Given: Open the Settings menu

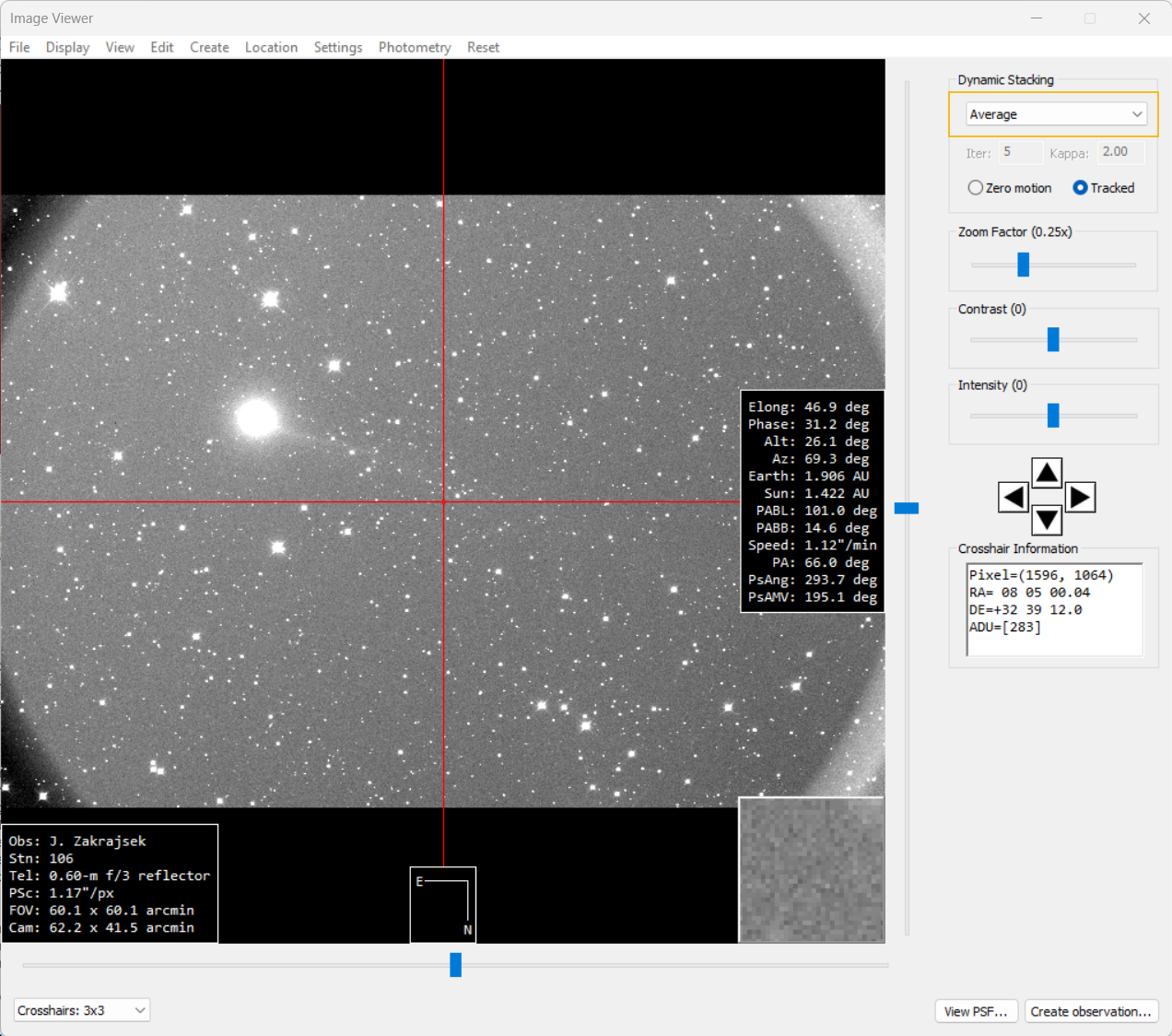Looking at the screenshot, I should [x=338, y=47].
